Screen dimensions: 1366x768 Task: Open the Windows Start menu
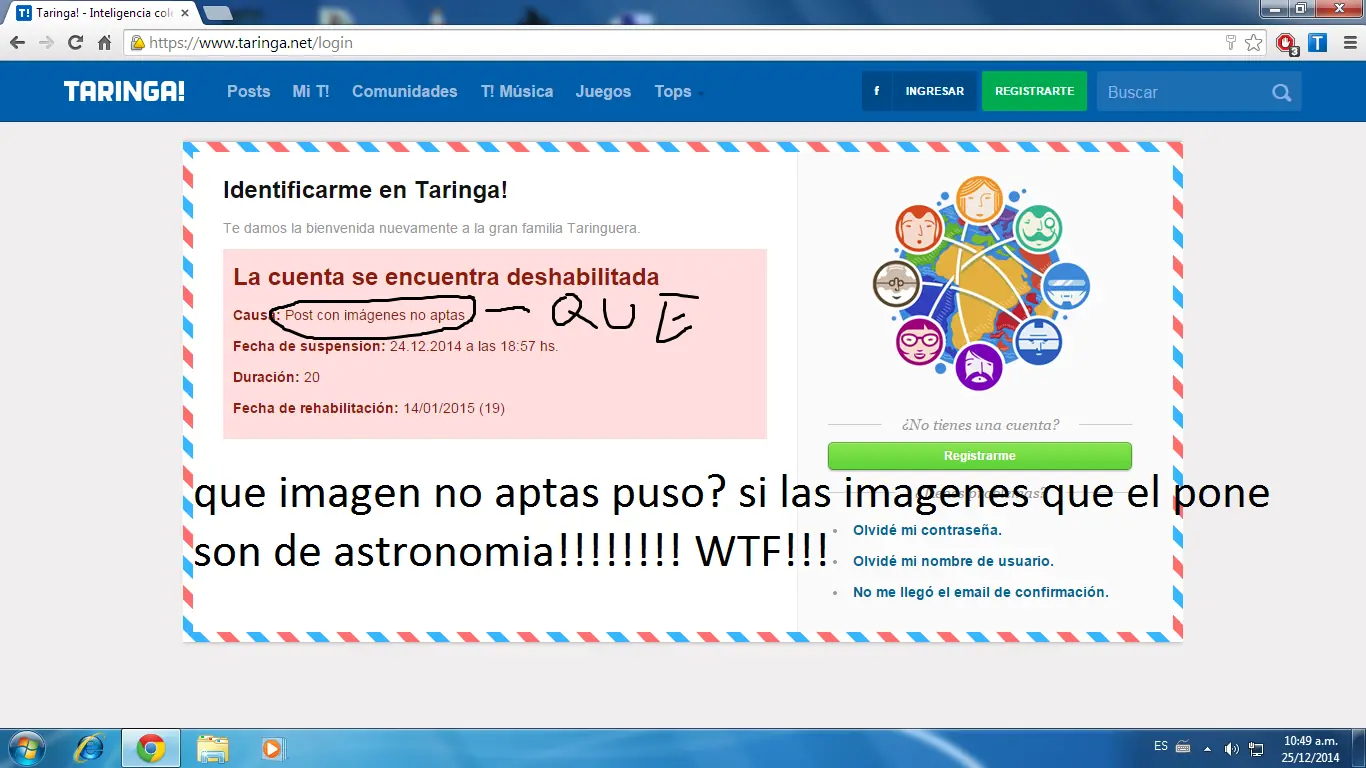(x=25, y=748)
